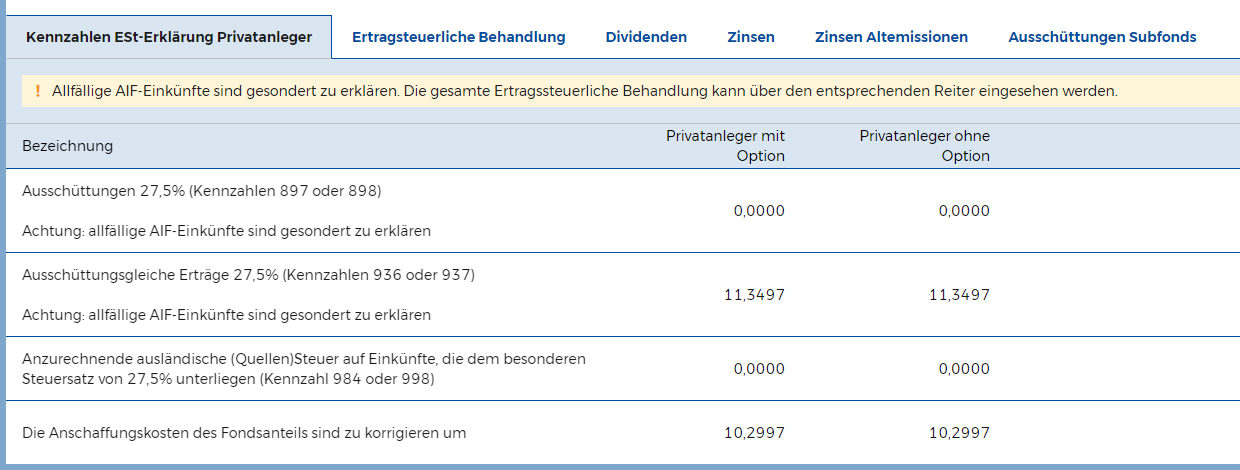
Task: Click the 11,3497 value under ohne Option
Action: (959, 295)
